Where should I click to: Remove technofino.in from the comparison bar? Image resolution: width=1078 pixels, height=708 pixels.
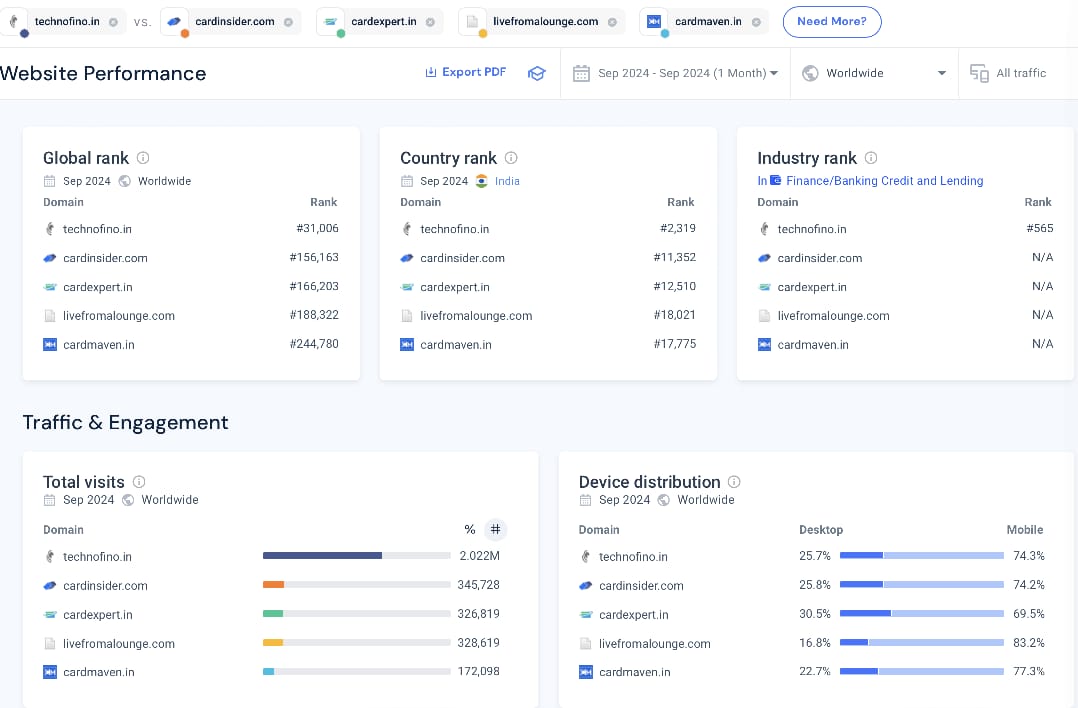(x=113, y=22)
